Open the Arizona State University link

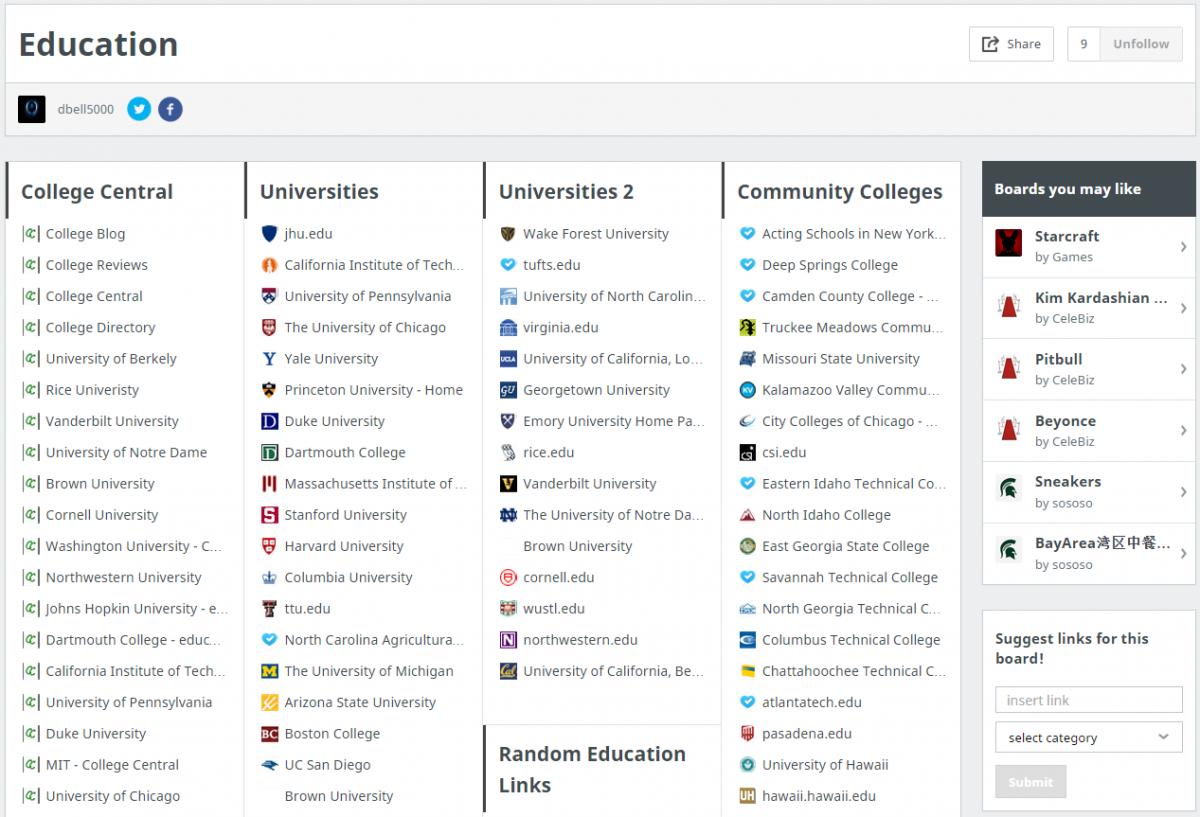tap(360, 702)
